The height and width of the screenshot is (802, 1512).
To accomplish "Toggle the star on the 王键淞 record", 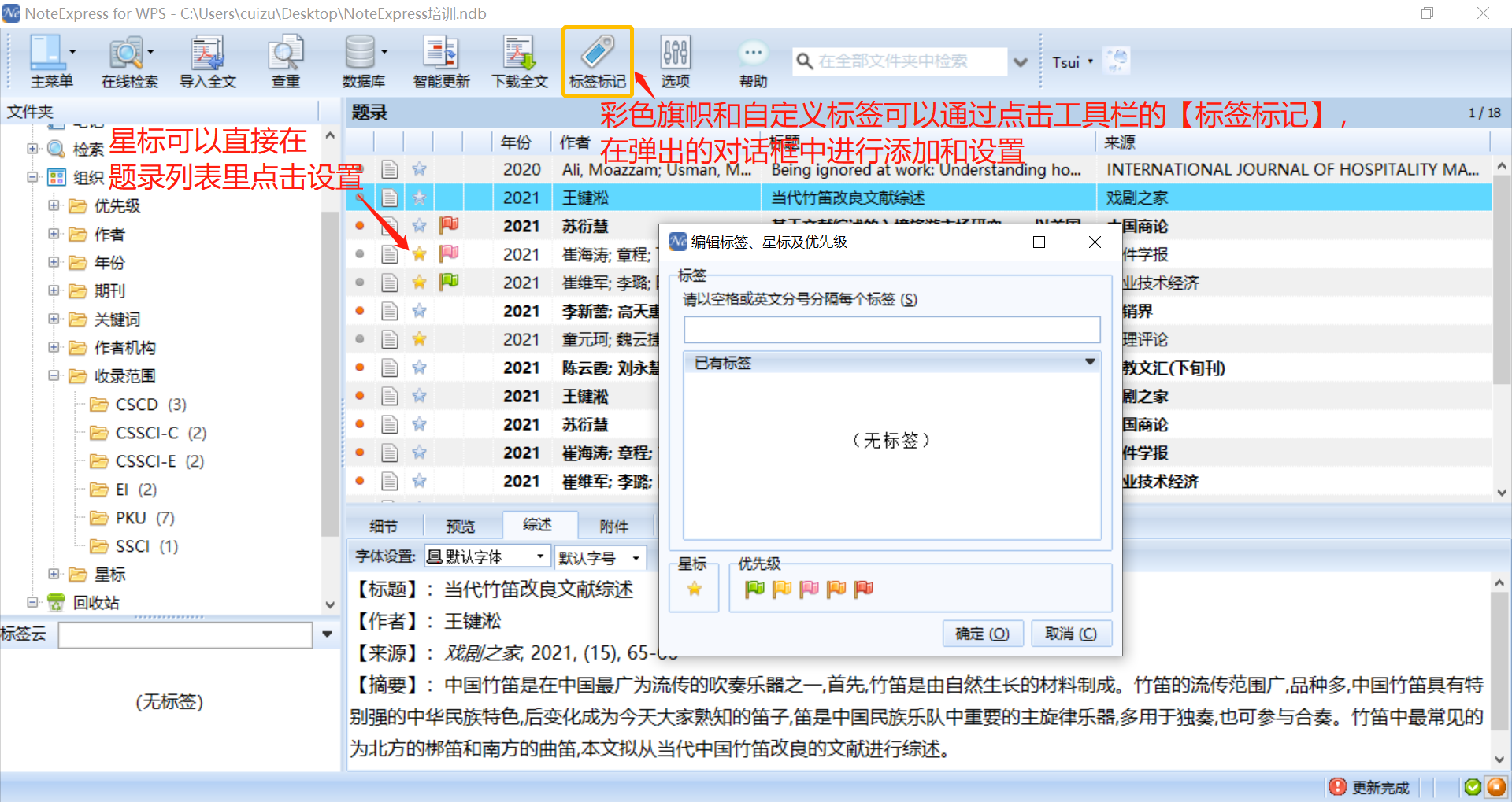I will coord(419,198).
